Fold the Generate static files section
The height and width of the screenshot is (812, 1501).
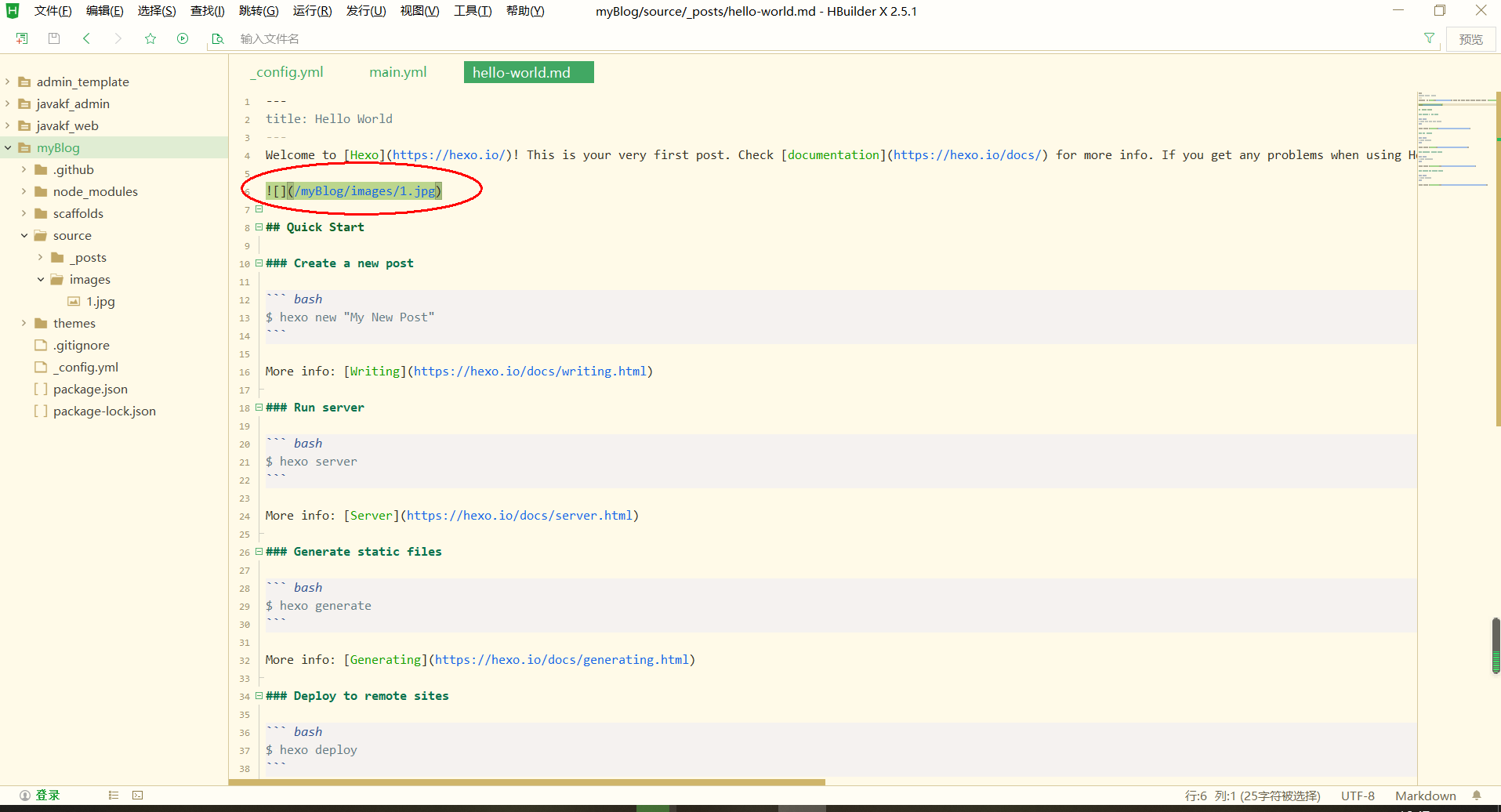[259, 552]
